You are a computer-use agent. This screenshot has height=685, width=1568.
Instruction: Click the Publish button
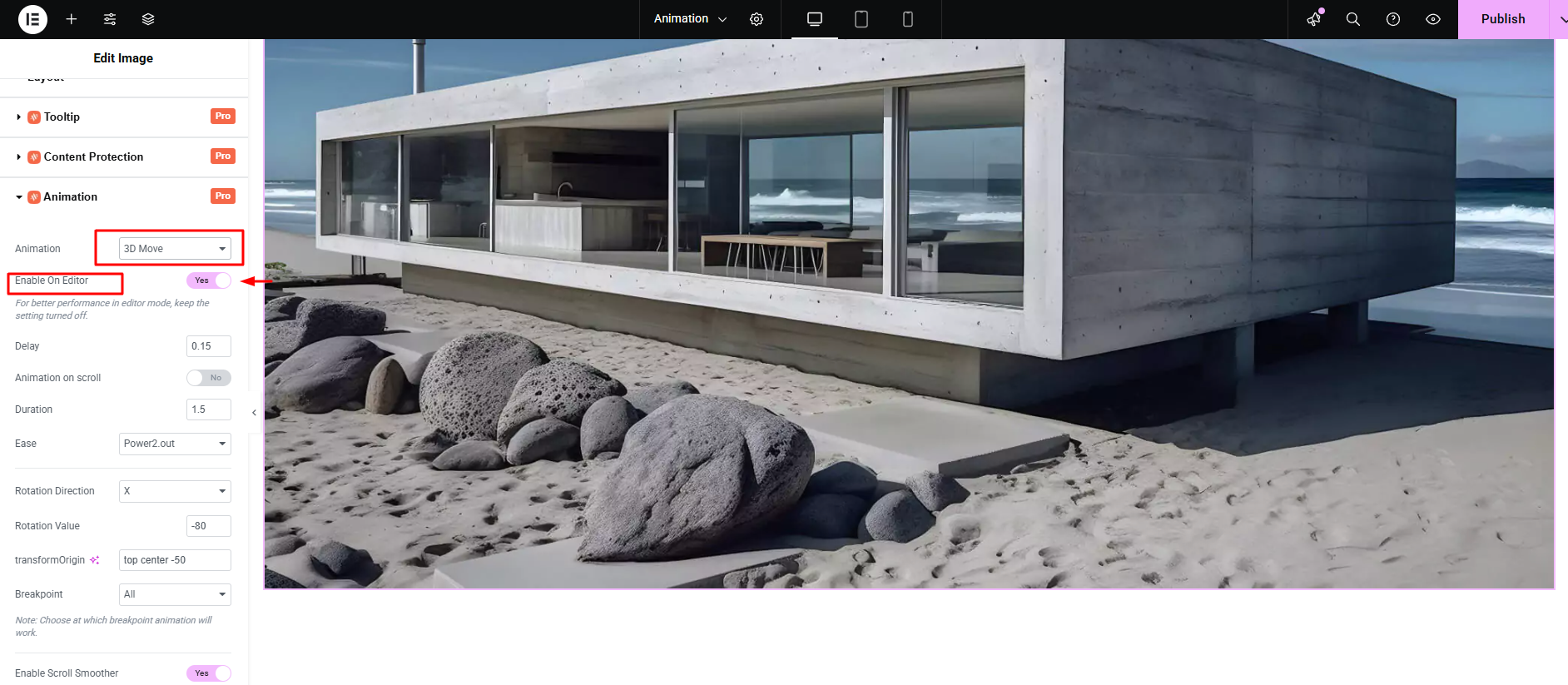pos(1502,19)
